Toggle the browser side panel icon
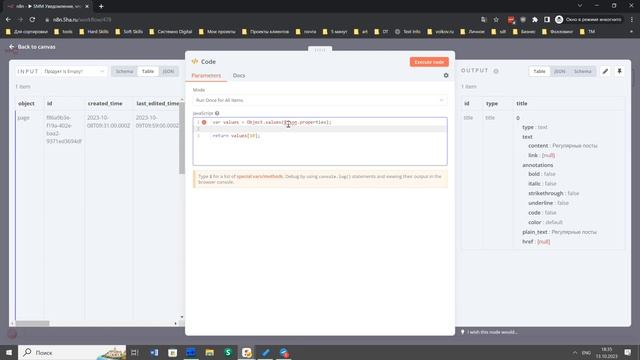This screenshot has height=360, width=640. coord(547,20)
